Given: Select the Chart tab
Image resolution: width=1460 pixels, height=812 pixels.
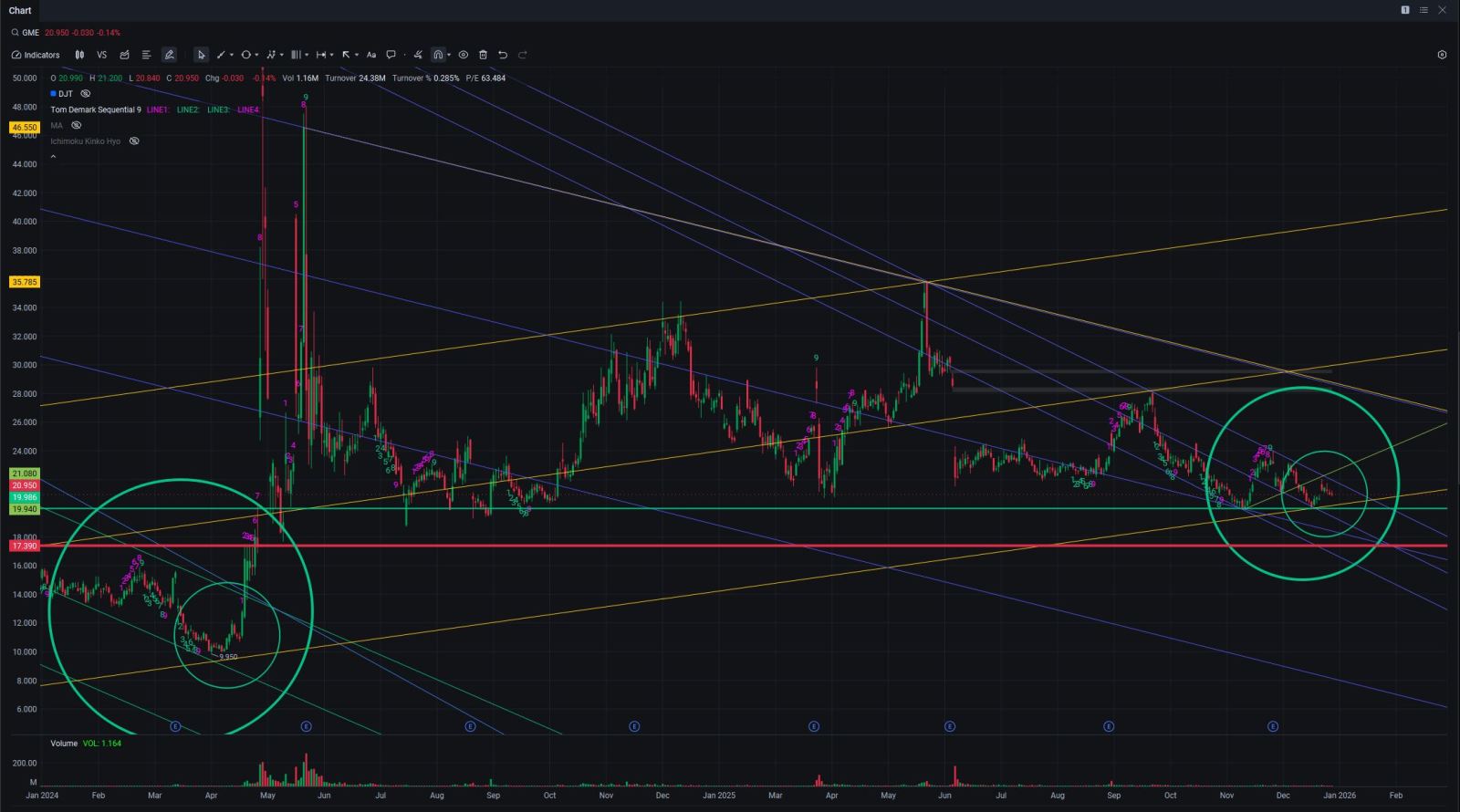Looking at the screenshot, I should [x=20, y=10].
